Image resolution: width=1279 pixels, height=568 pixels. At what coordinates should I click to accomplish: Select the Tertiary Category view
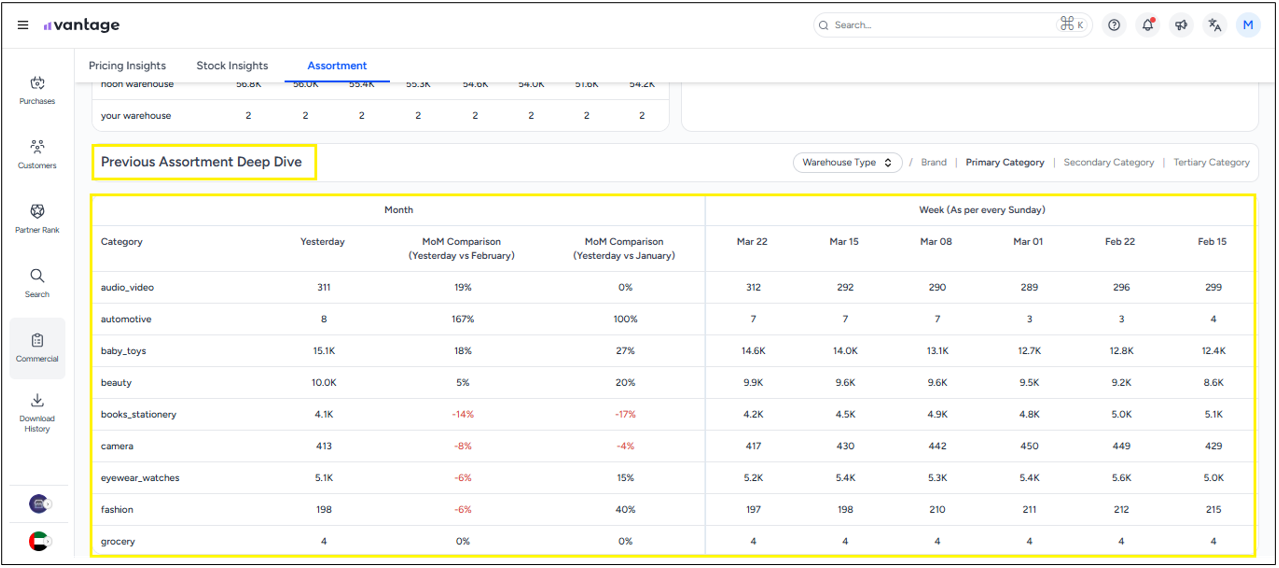coord(1211,162)
